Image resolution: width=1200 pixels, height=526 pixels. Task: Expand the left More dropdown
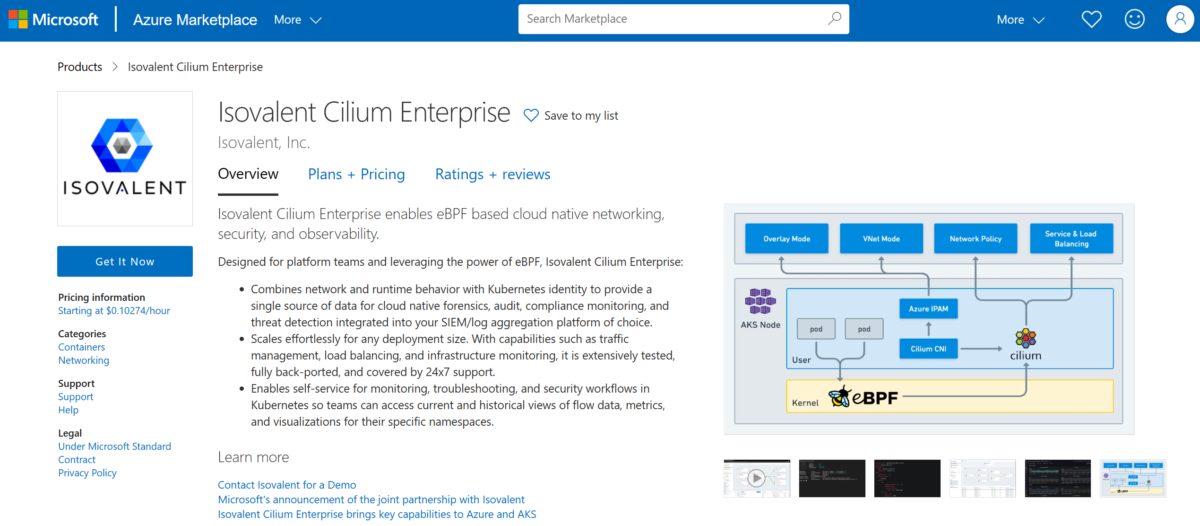(298, 19)
